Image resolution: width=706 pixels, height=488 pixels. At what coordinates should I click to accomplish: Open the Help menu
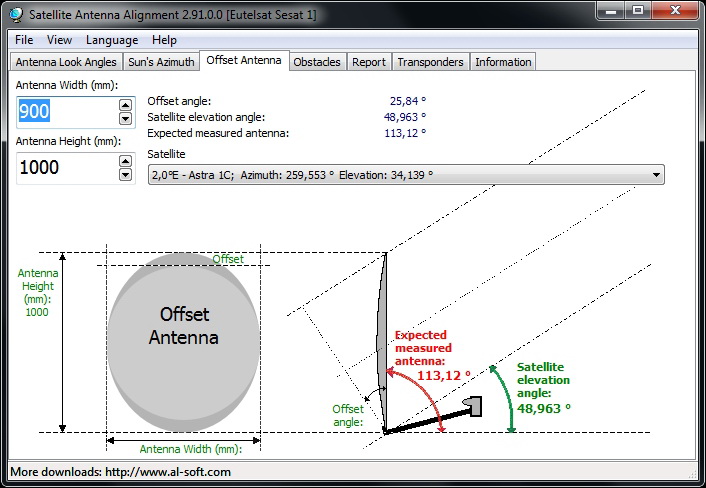(164, 40)
